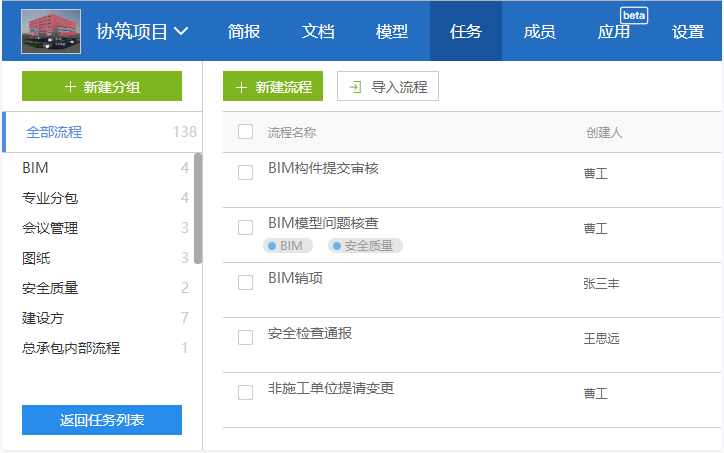Click the plus icon in 新建分组 button
Screen dimensions: 724x453
[x=70, y=86]
